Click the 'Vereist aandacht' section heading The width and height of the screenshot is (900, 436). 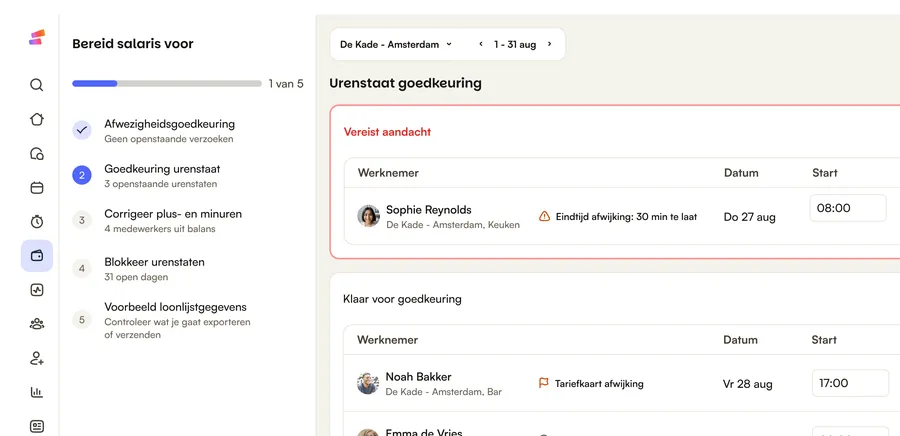click(x=387, y=131)
